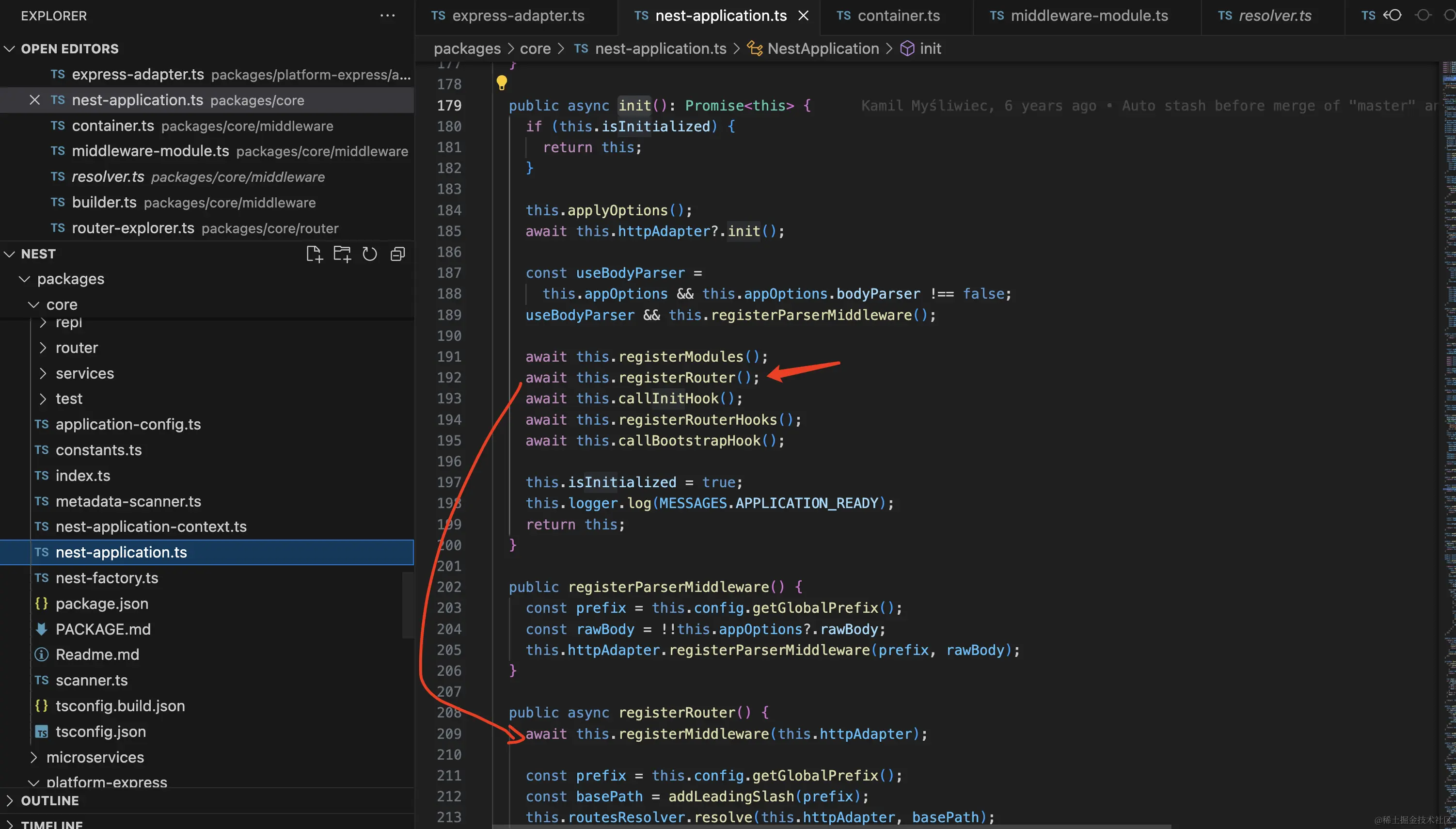Open Explorer more actions ellipsis menu
Image resolution: width=1456 pixels, height=829 pixels.
[388, 16]
